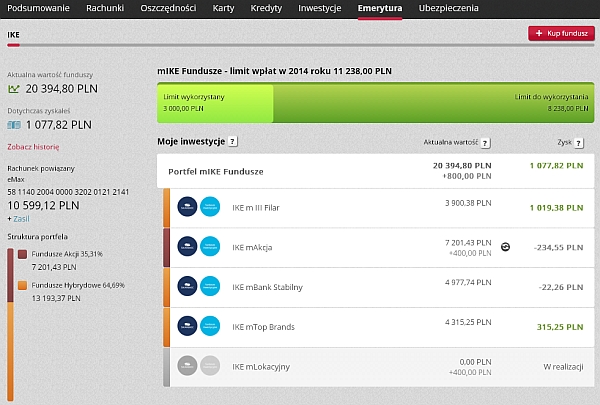Open the Oszczędności tab

coord(168,8)
